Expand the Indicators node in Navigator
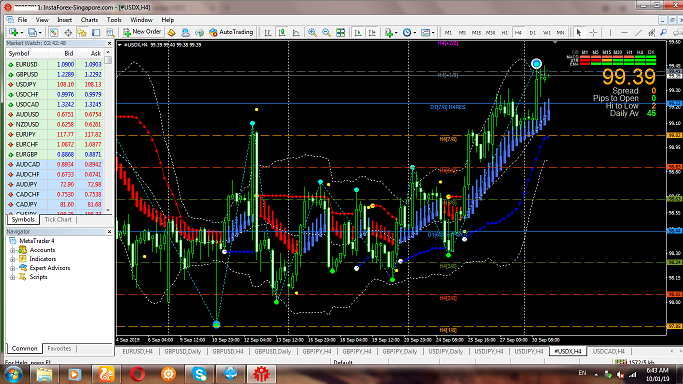 [x=13, y=259]
